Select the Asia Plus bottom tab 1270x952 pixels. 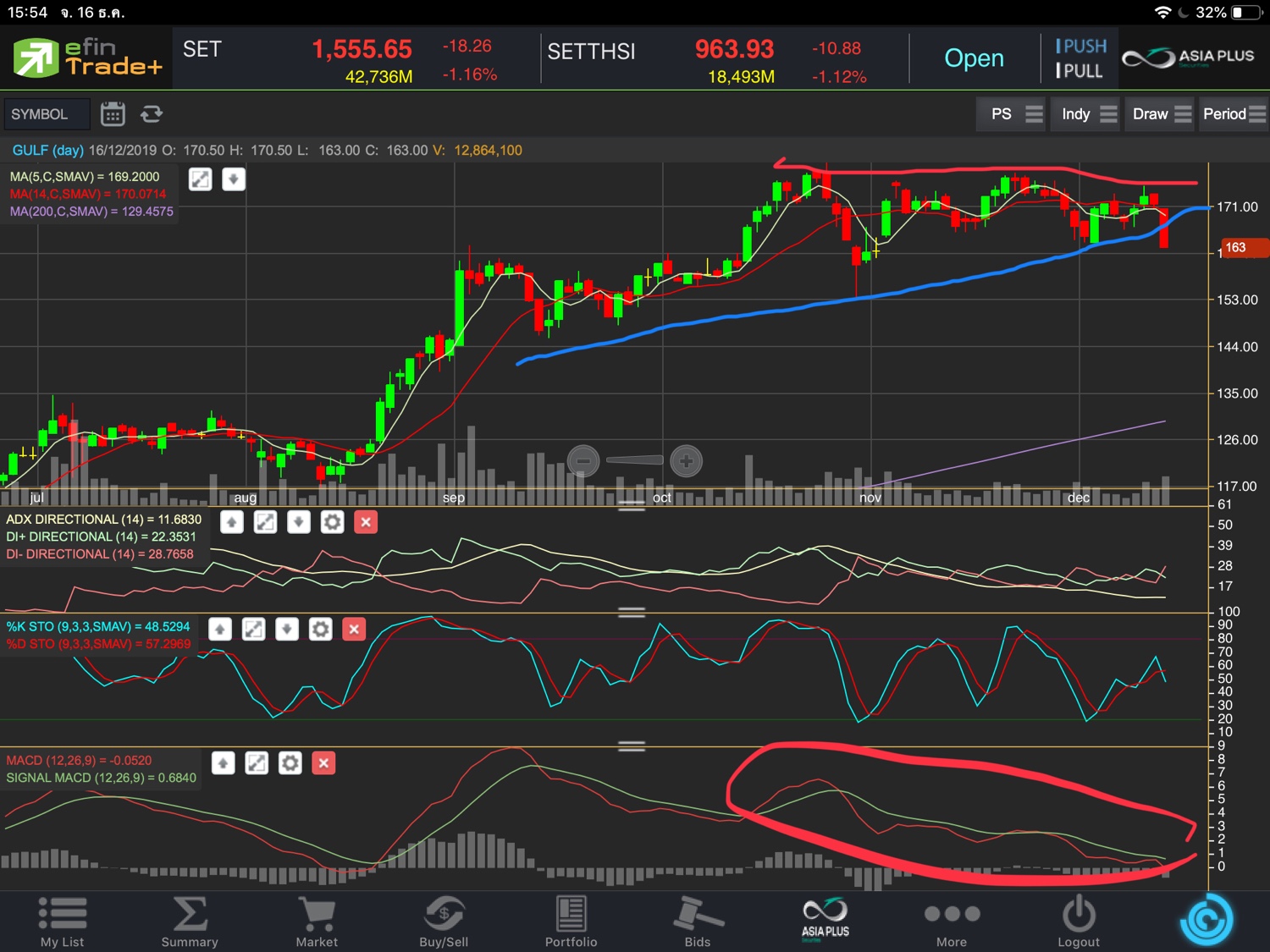point(825,919)
